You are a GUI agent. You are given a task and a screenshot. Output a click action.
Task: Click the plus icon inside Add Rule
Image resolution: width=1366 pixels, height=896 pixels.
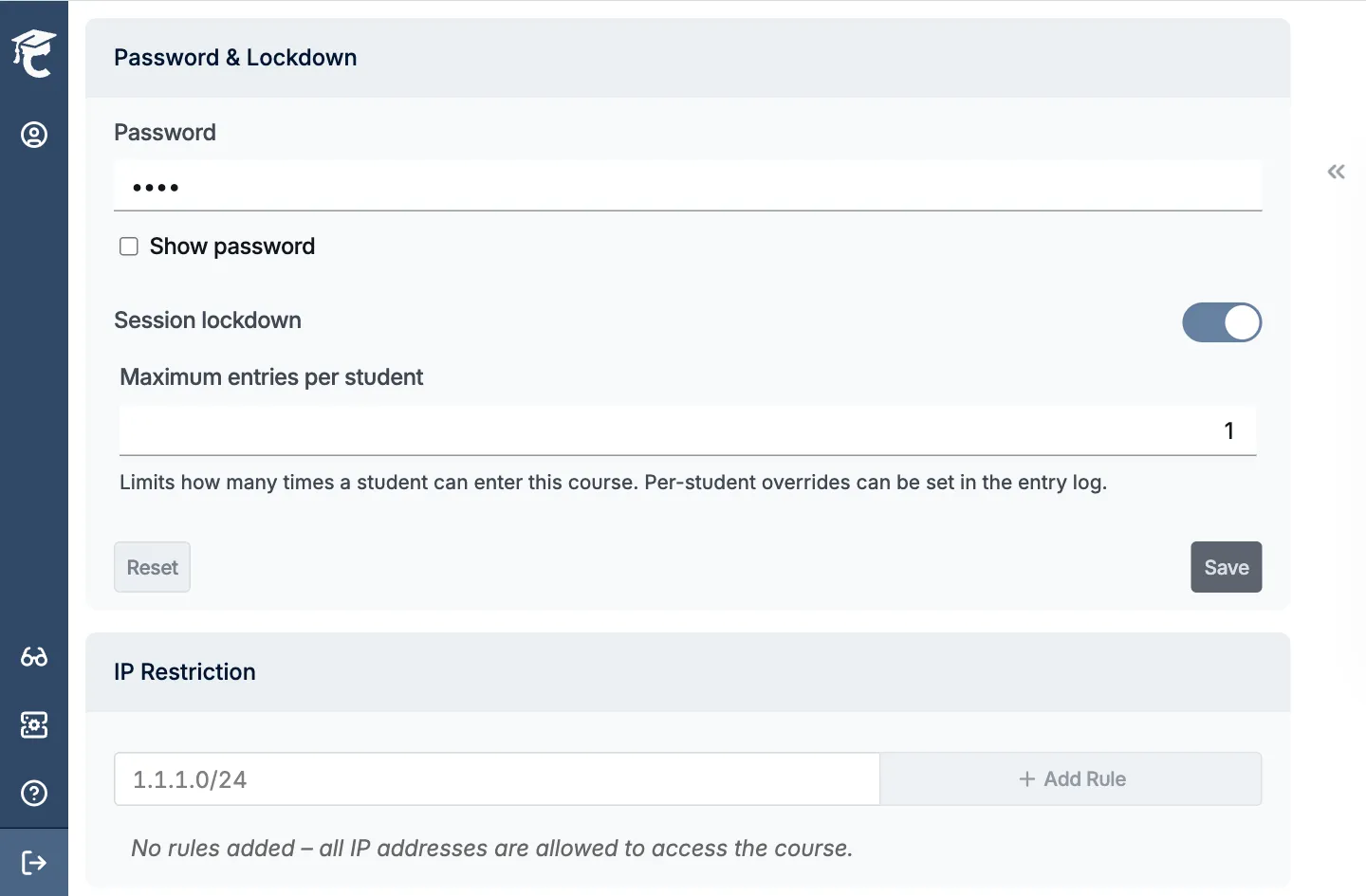pyautogui.click(x=1027, y=778)
